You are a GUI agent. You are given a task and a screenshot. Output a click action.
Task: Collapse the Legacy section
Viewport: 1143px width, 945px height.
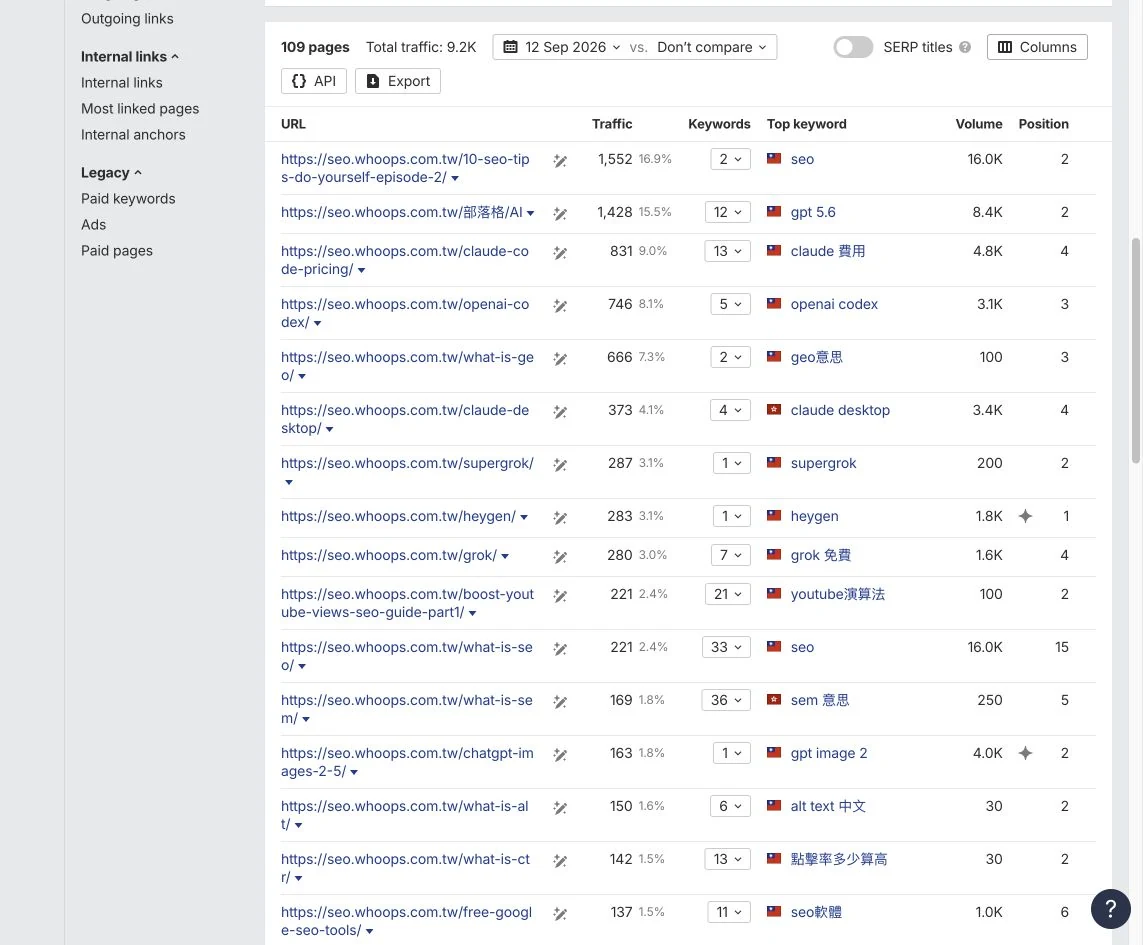[x=111, y=173]
